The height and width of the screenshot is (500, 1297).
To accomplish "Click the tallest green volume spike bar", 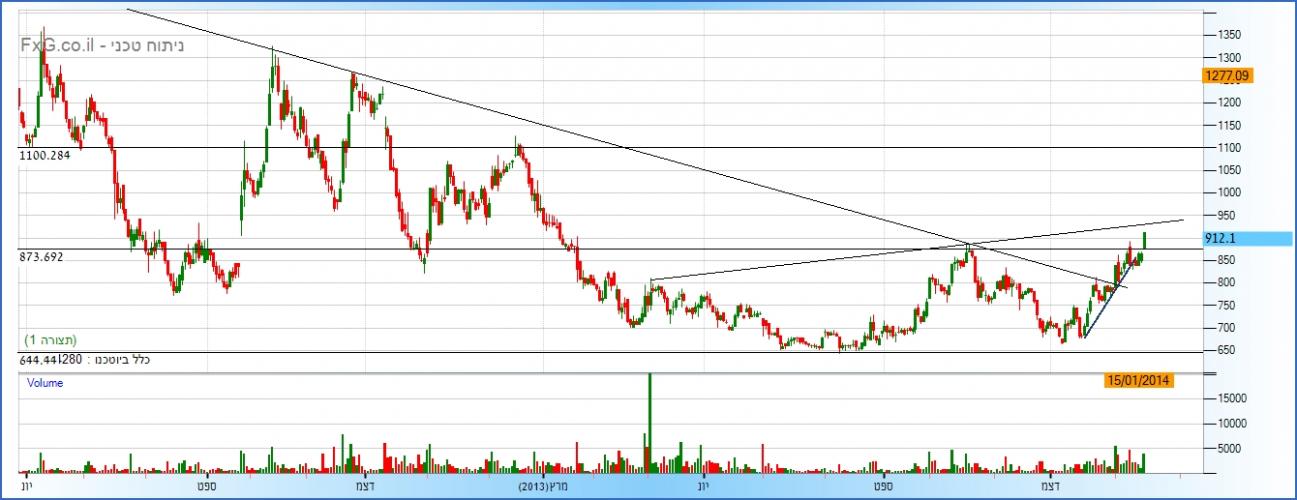I will click(x=649, y=420).
